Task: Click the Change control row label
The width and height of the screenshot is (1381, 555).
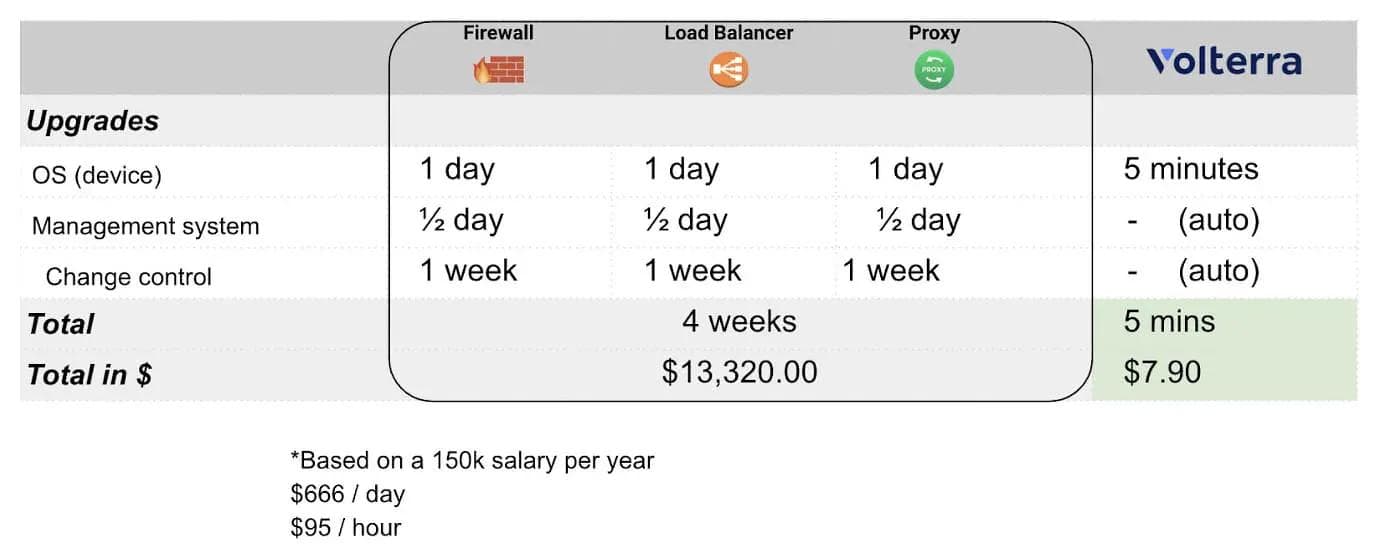Action: pyautogui.click(x=129, y=277)
